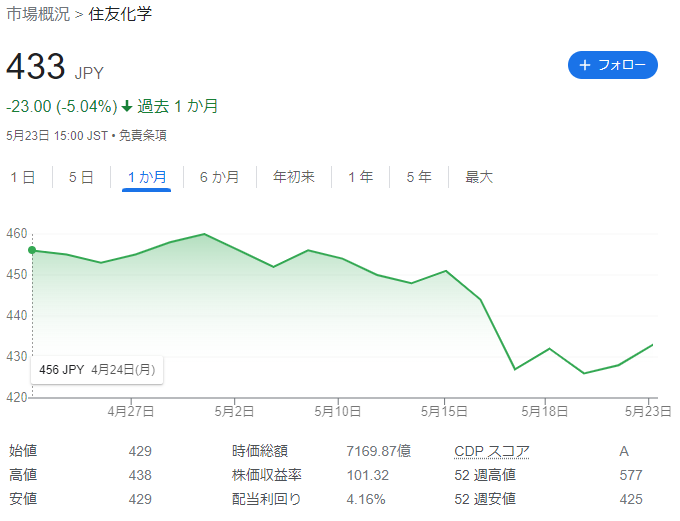This screenshot has width=680, height=521.
Task: Select the 1日 time range tab
Action: click(23, 177)
